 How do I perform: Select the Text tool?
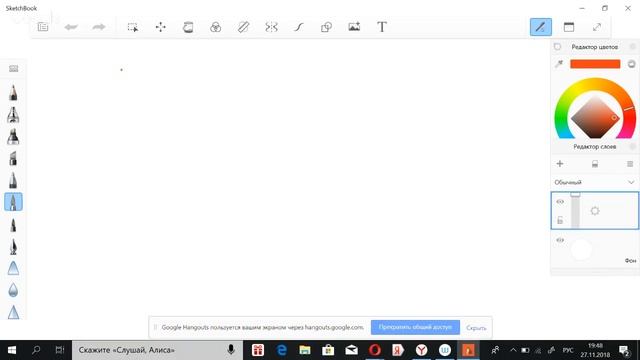382,27
